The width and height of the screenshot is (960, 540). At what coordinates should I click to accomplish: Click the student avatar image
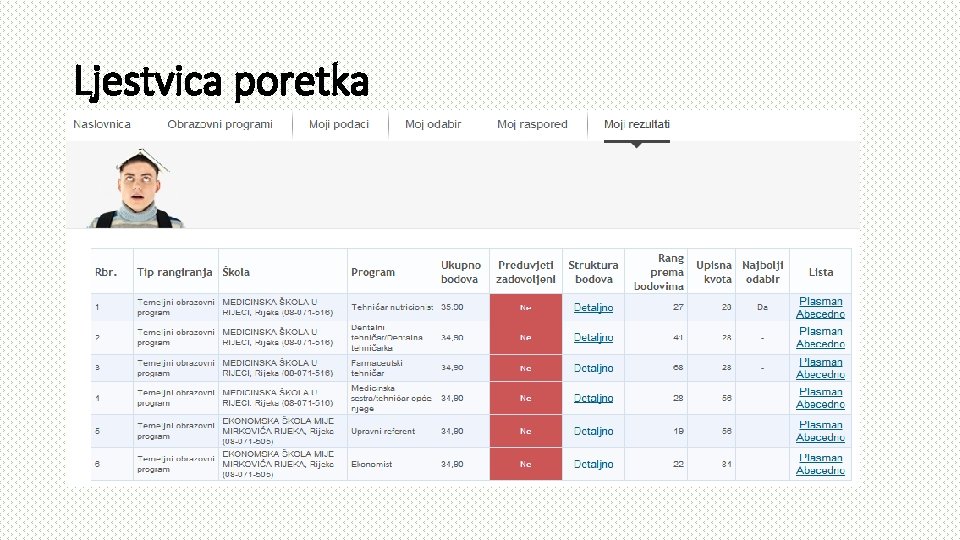tap(138, 189)
